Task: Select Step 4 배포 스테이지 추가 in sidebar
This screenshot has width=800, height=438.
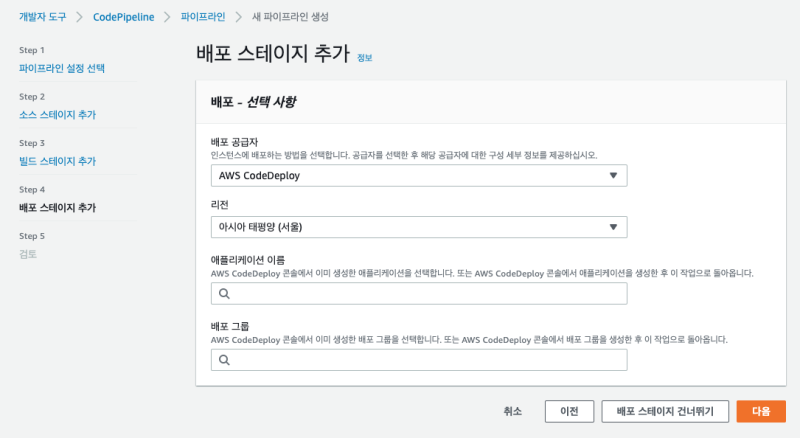Action: [58, 208]
